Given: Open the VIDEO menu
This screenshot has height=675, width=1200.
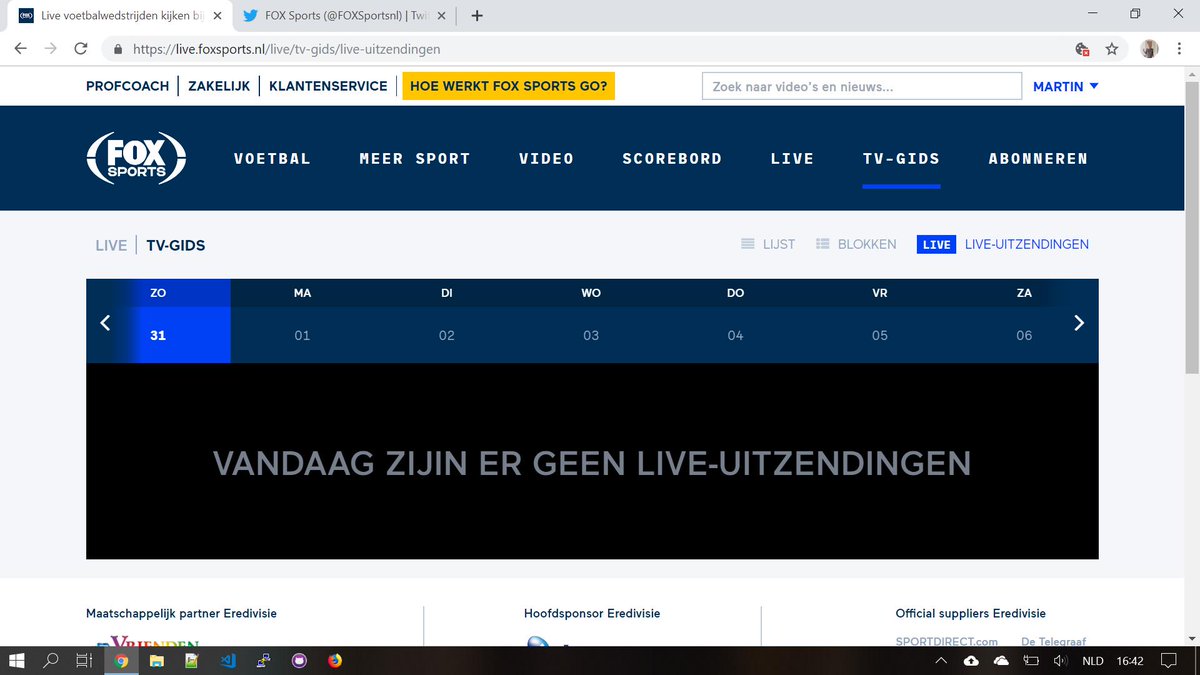Looking at the screenshot, I should click(x=546, y=158).
